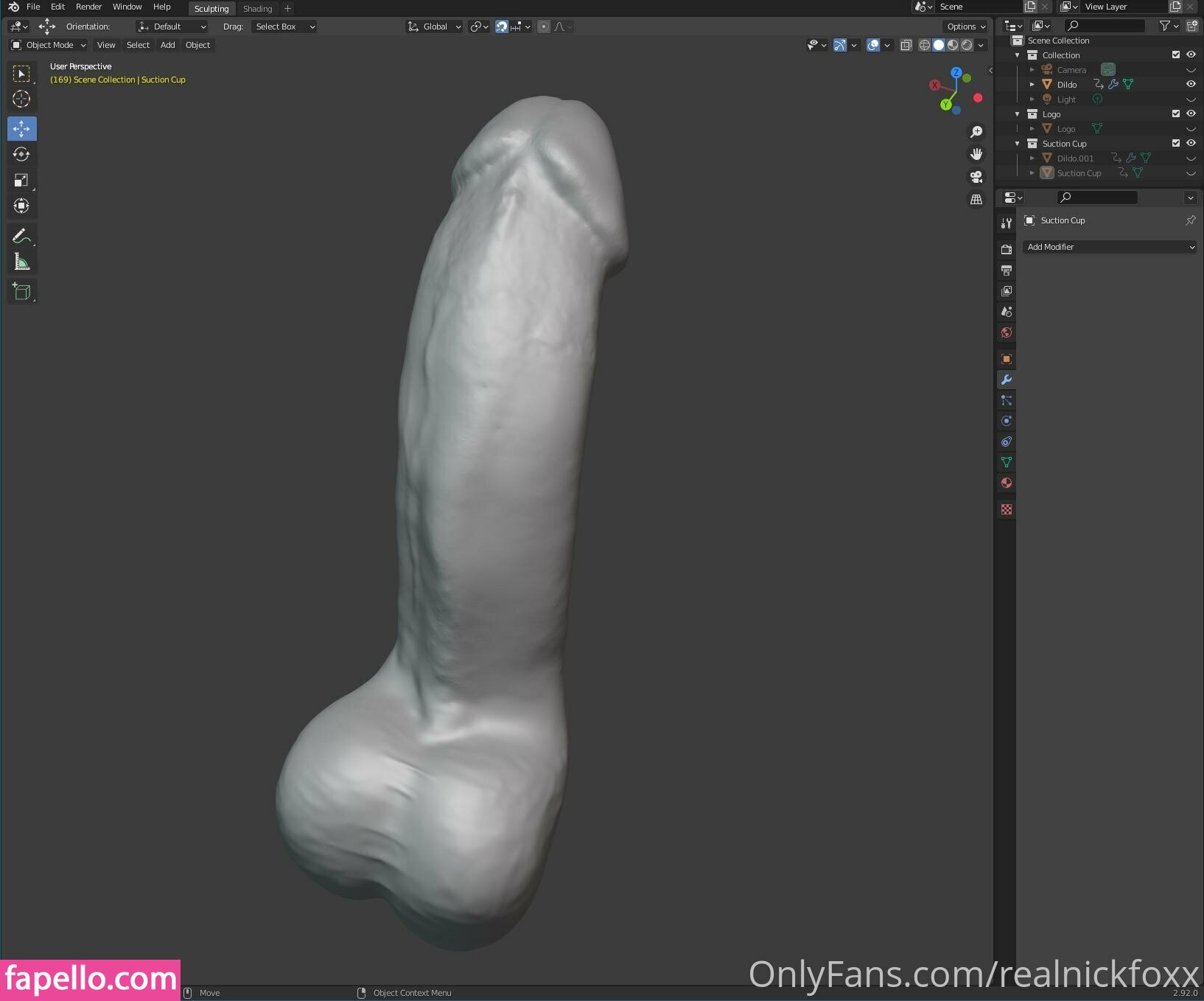Toggle proportional editing in header
1204x1001 pixels.
(x=544, y=27)
